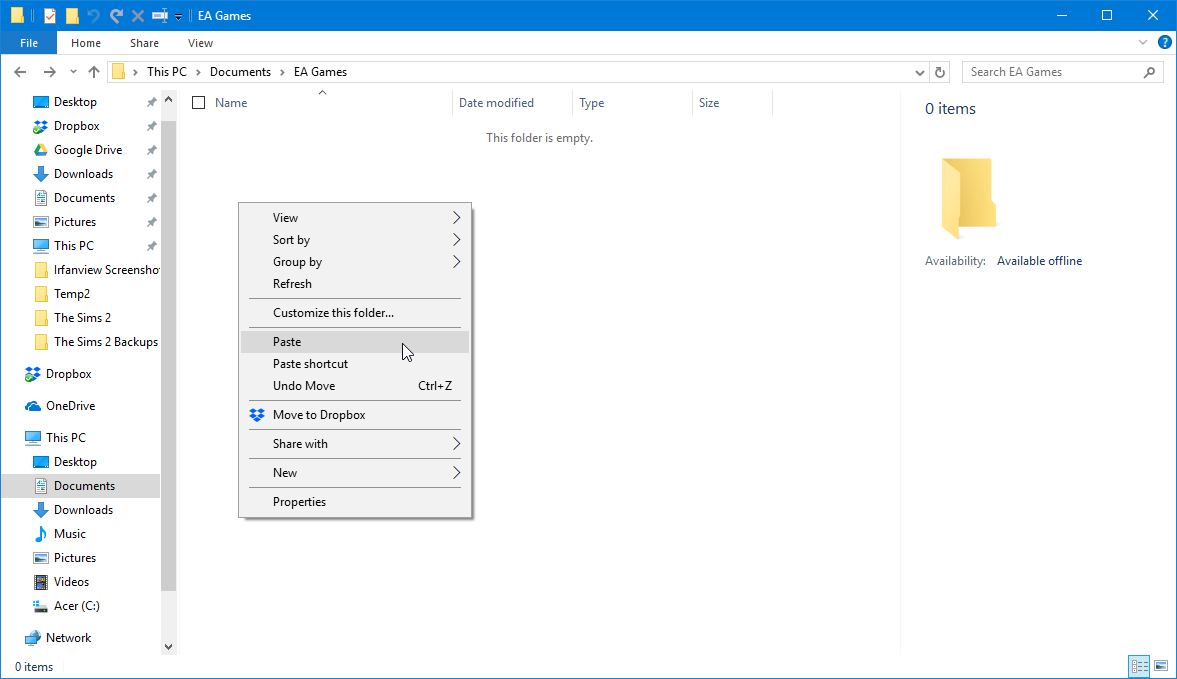Viewport: 1177px width, 679px height.
Task: Click Refresh in the context menu
Action: [355, 284]
